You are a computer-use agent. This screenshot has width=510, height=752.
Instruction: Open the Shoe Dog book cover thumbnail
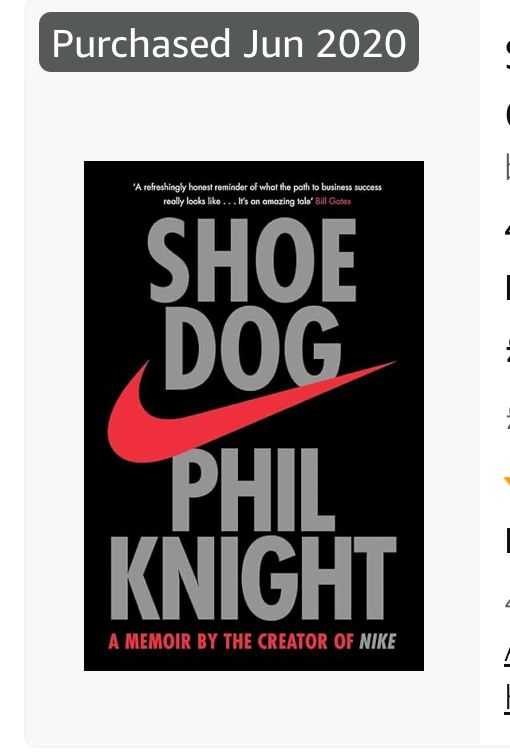click(254, 416)
